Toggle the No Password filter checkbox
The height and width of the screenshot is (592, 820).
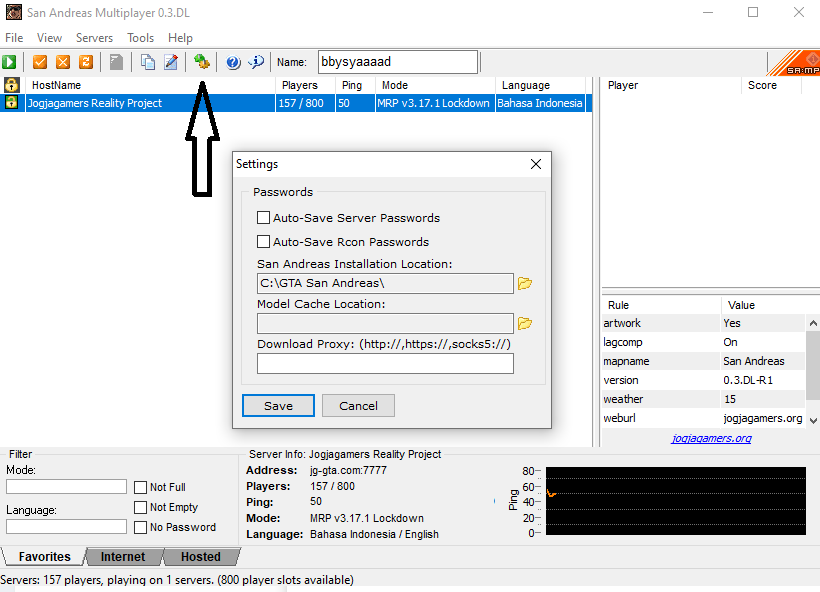pyautogui.click(x=140, y=527)
